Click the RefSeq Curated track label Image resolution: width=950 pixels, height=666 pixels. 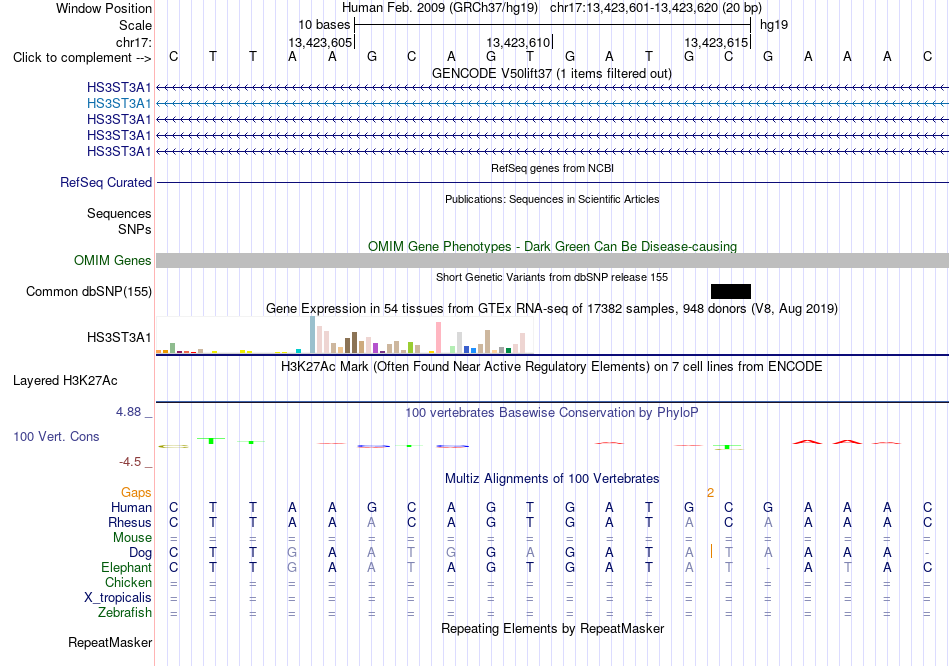[106, 182]
